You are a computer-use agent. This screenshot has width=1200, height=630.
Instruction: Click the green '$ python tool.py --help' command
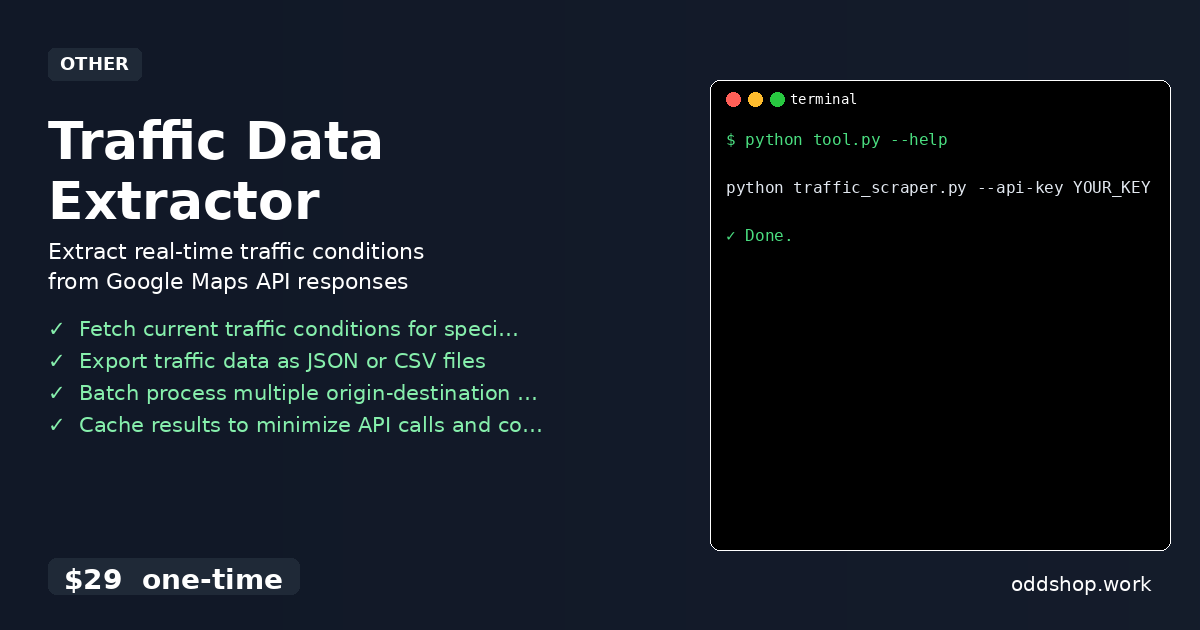[x=837, y=140]
